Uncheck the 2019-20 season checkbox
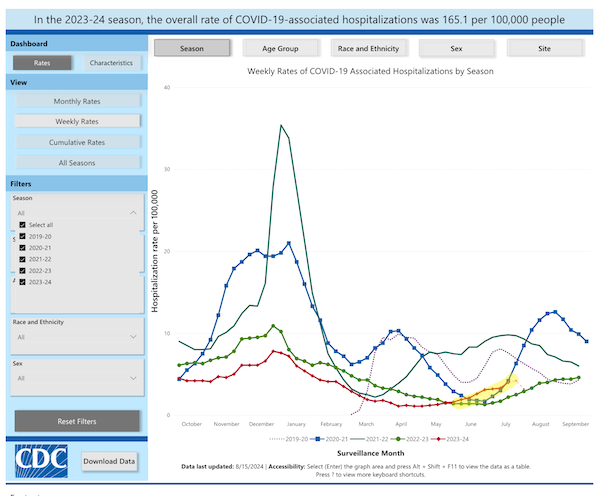Viewport: 600px width, 496px height. [x=21, y=237]
